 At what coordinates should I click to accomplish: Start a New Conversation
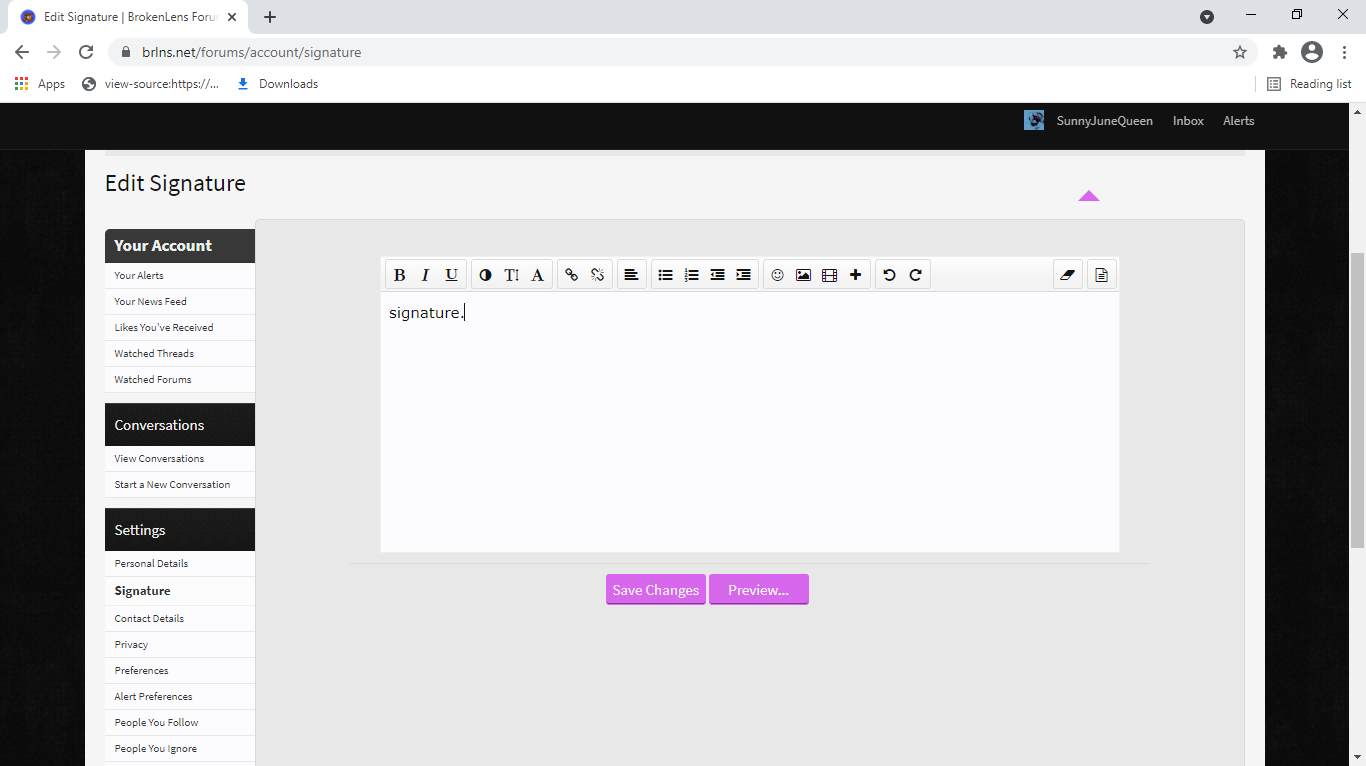point(180,485)
